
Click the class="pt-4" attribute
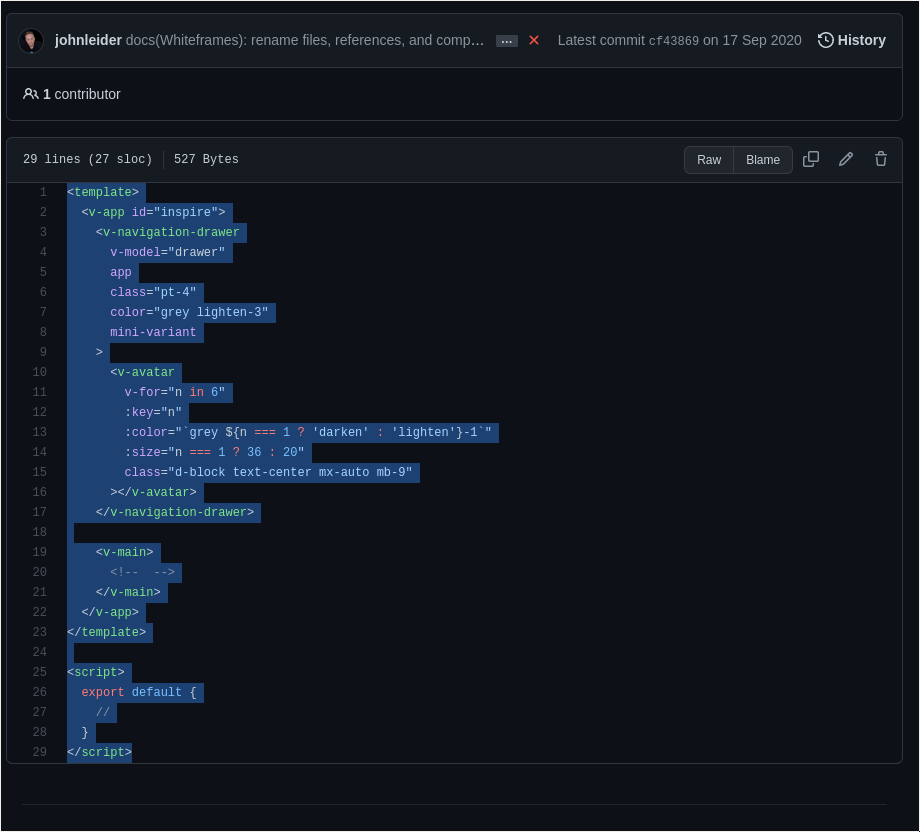[153, 292]
